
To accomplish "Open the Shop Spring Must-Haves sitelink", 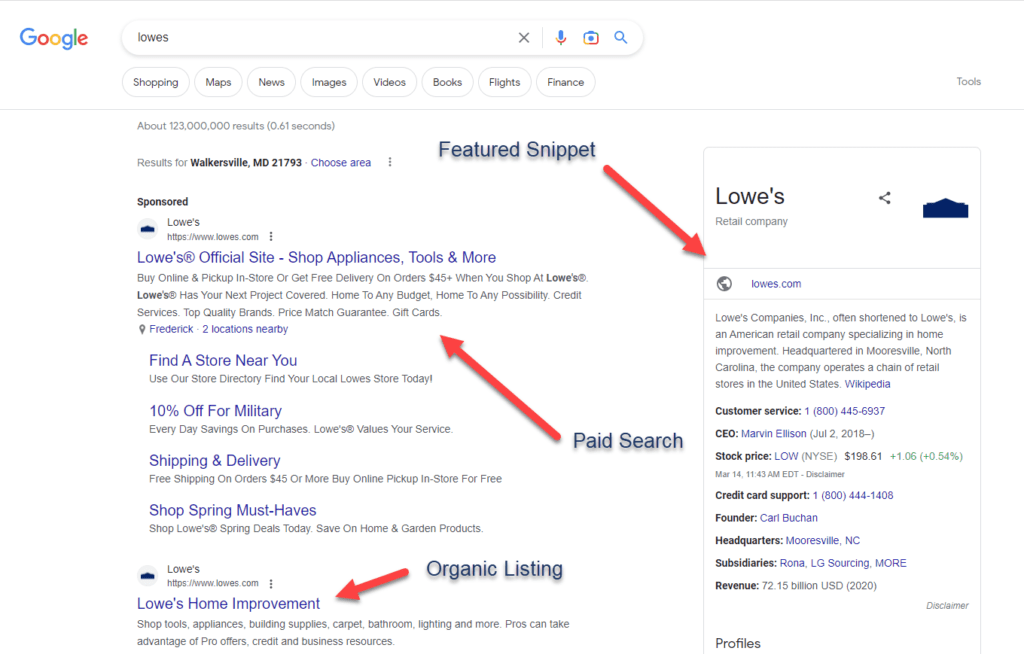I will coord(232,510).
